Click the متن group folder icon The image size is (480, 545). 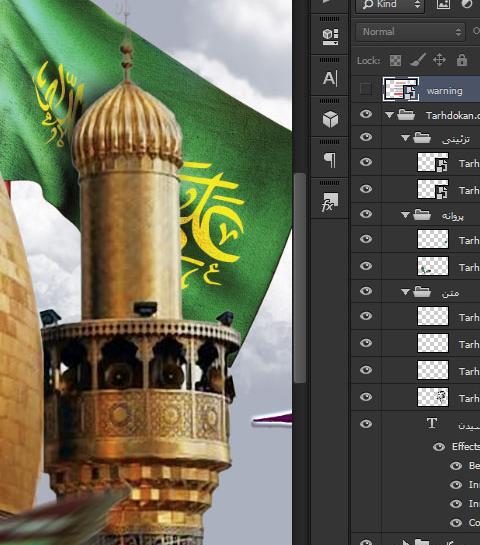422,292
